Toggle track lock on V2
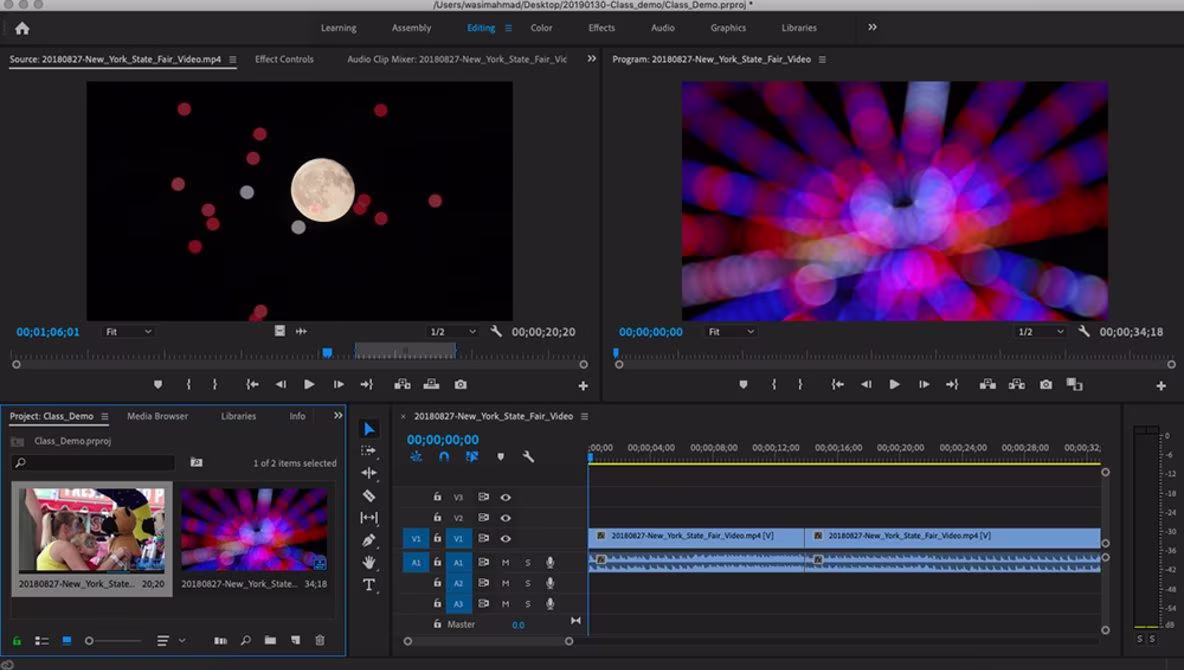The image size is (1184, 670). point(437,518)
